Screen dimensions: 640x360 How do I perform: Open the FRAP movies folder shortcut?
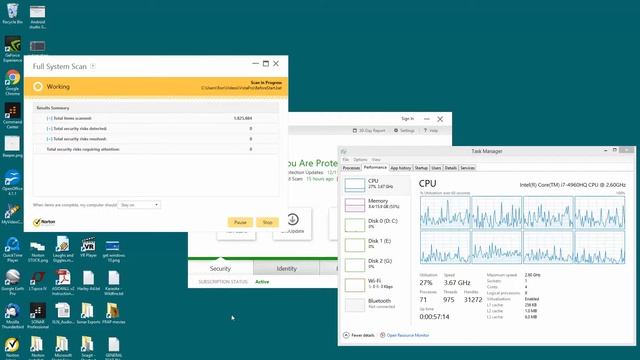pyautogui.click(x=113, y=313)
